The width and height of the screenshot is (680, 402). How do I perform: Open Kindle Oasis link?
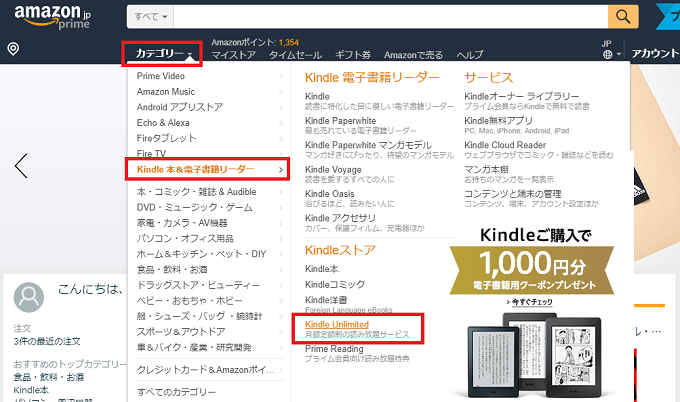[x=330, y=194]
